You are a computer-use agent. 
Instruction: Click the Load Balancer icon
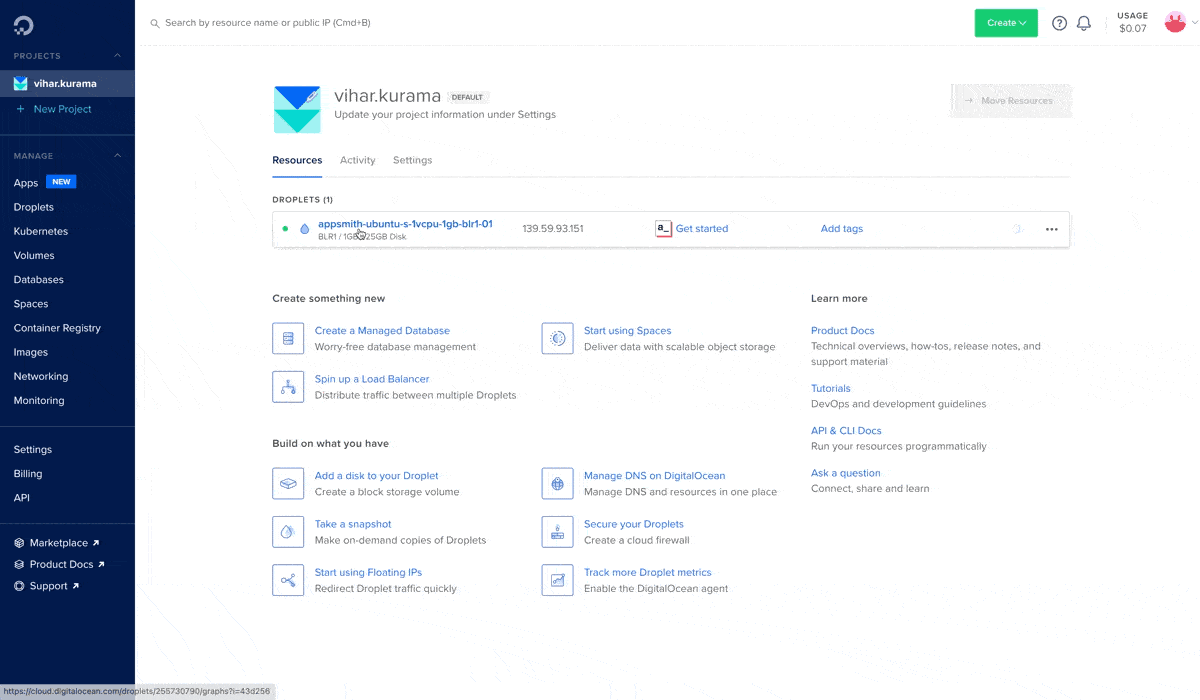(x=288, y=387)
